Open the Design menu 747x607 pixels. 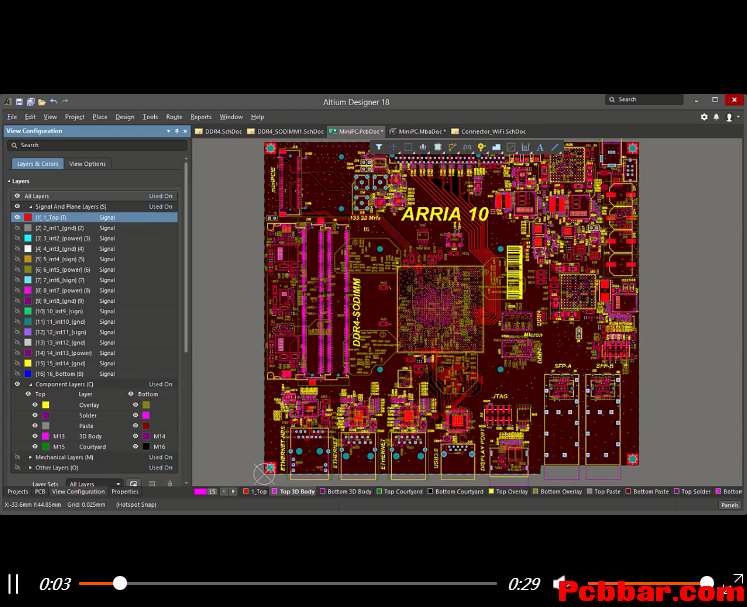125,117
